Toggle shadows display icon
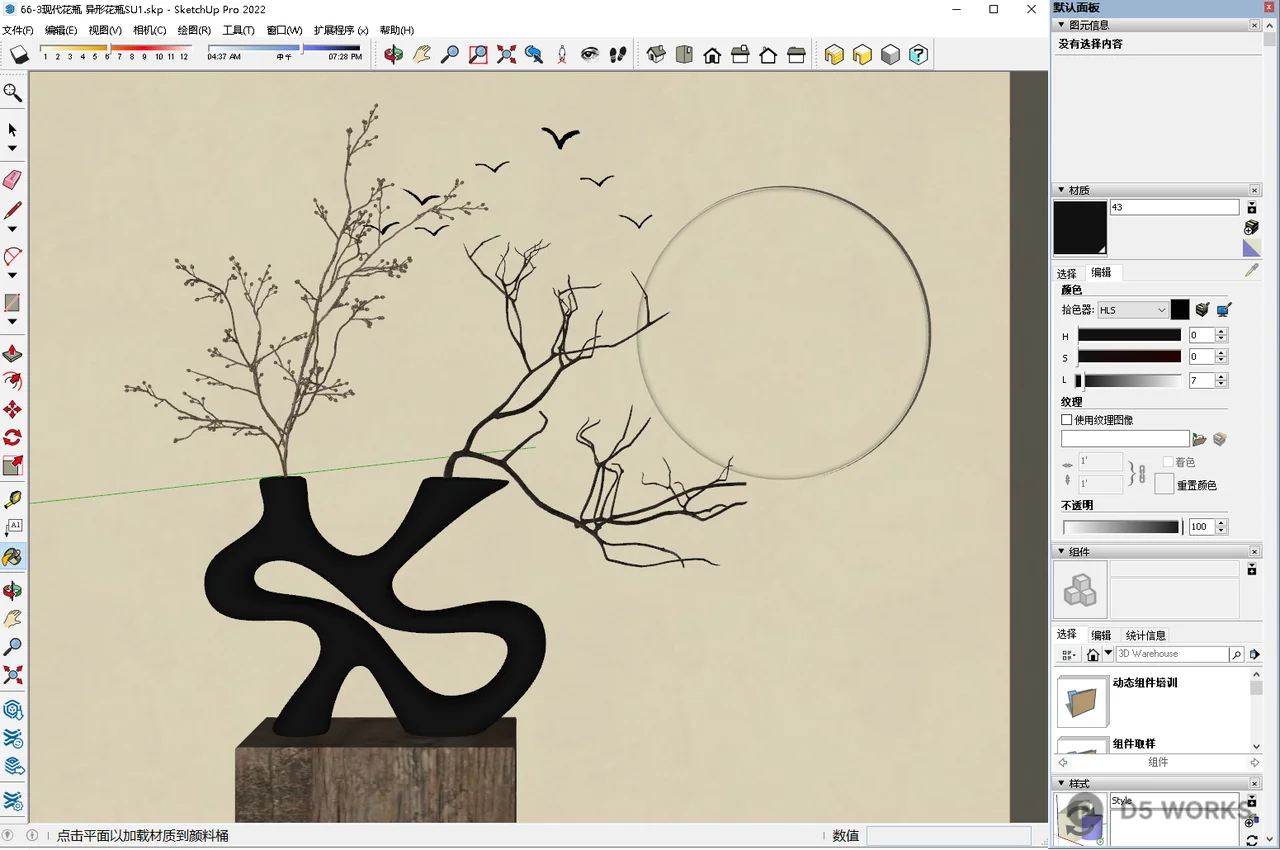This screenshot has height=850, width=1280. [20, 54]
